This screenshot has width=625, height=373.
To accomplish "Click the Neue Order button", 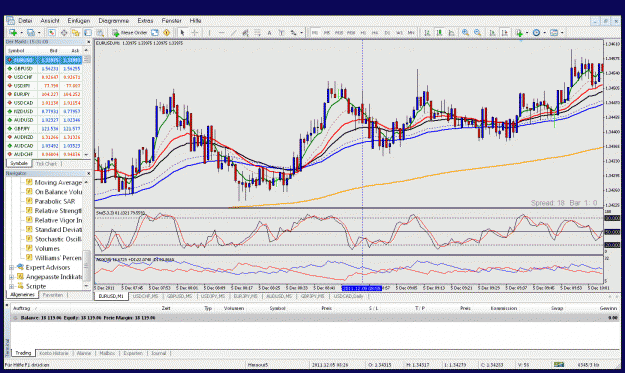I will click(x=130, y=33).
